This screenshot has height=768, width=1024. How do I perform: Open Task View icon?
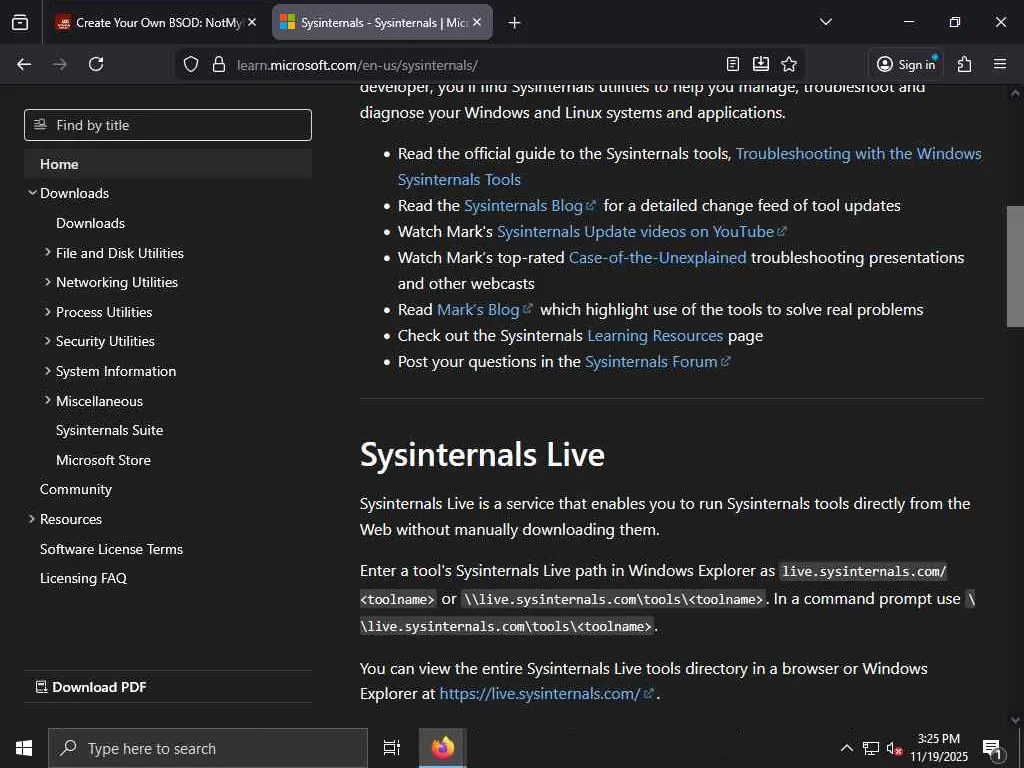point(391,748)
